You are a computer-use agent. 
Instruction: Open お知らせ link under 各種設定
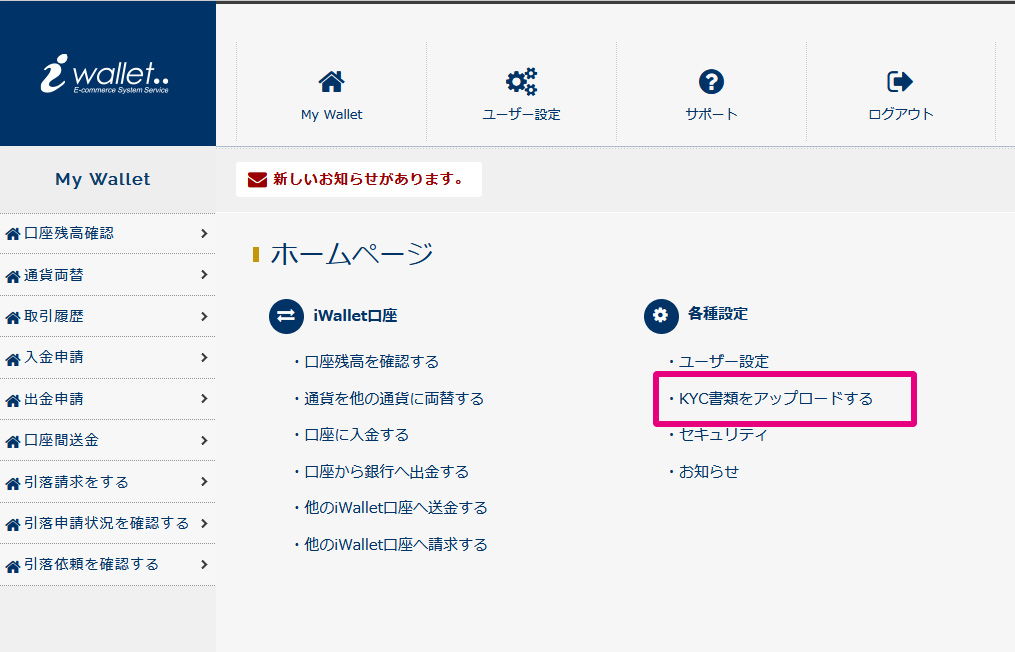(709, 471)
